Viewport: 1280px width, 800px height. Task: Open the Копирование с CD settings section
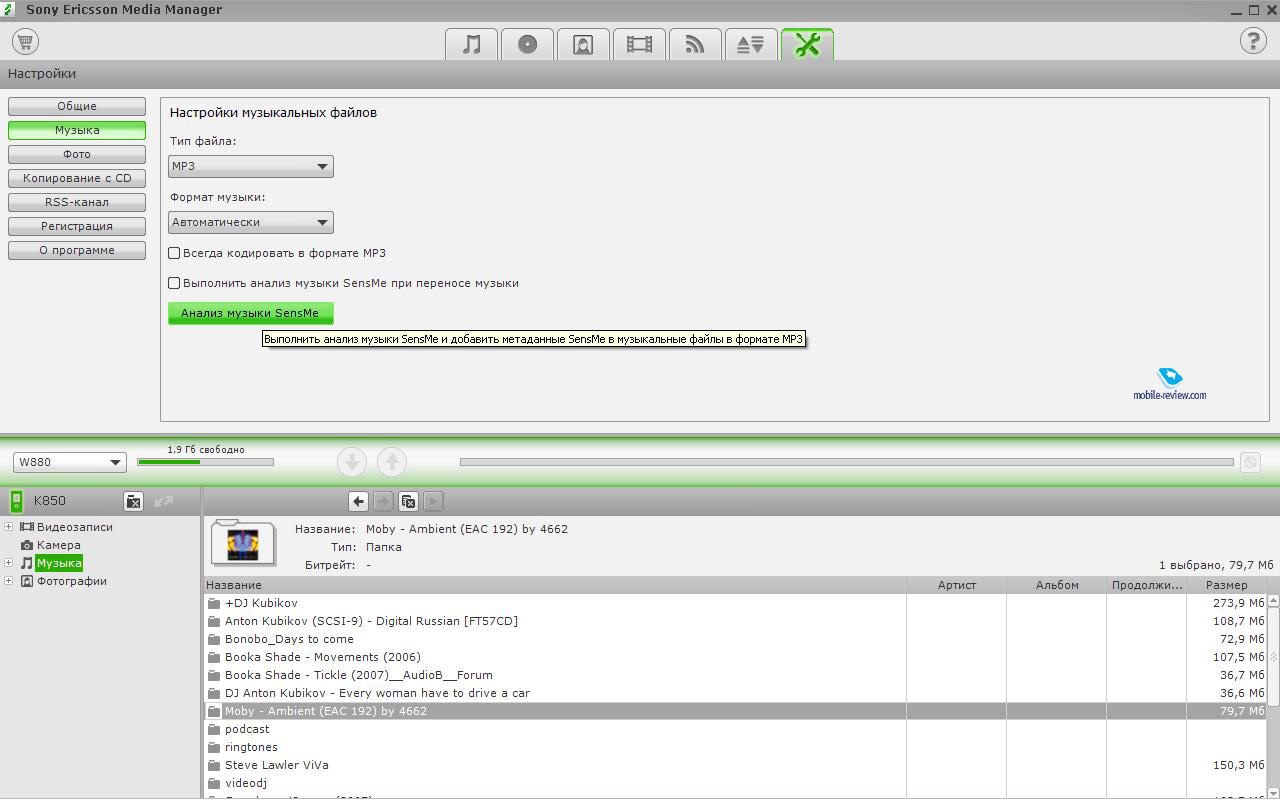pos(77,178)
